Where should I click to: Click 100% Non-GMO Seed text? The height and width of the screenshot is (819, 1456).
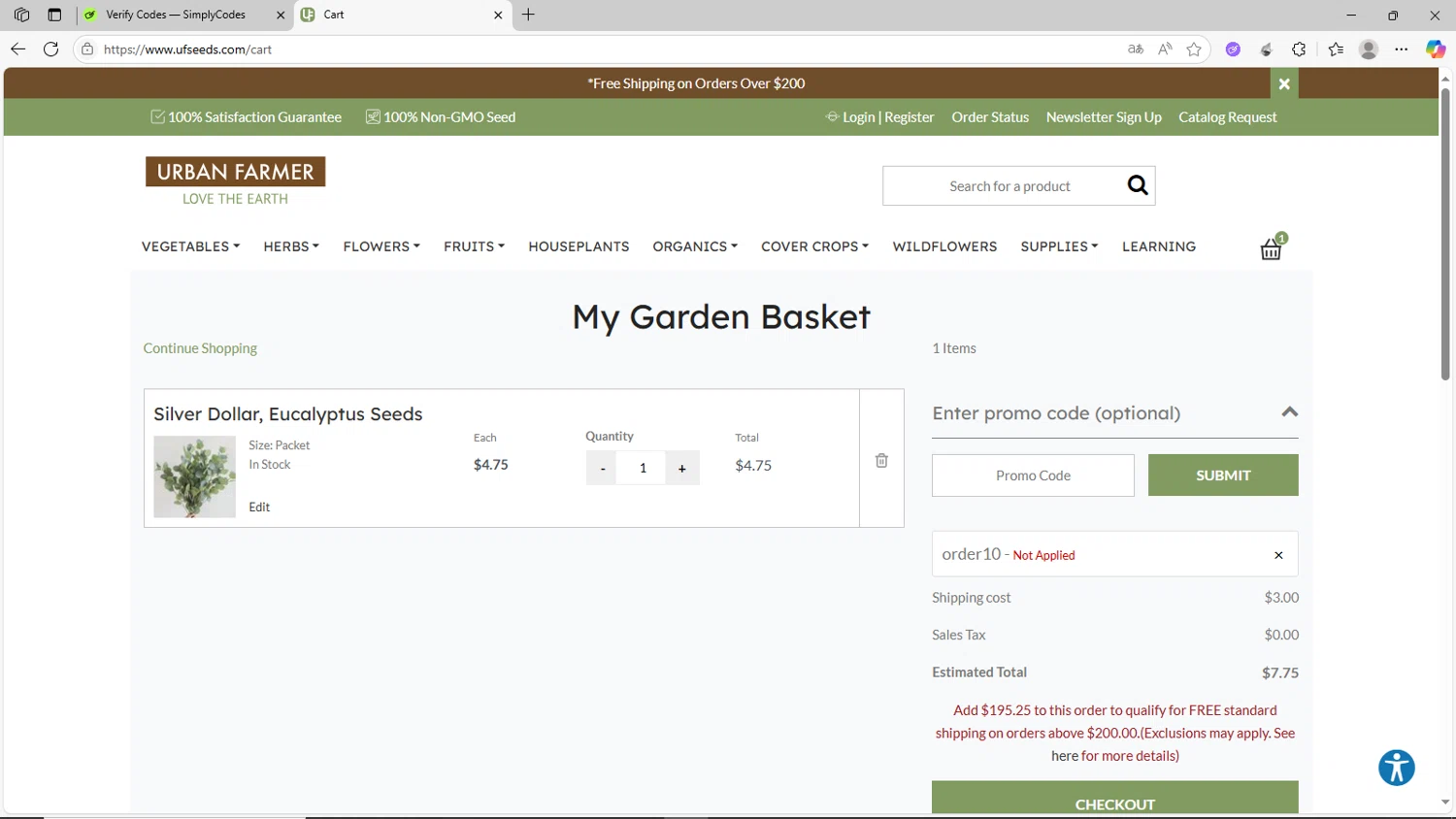point(449,117)
